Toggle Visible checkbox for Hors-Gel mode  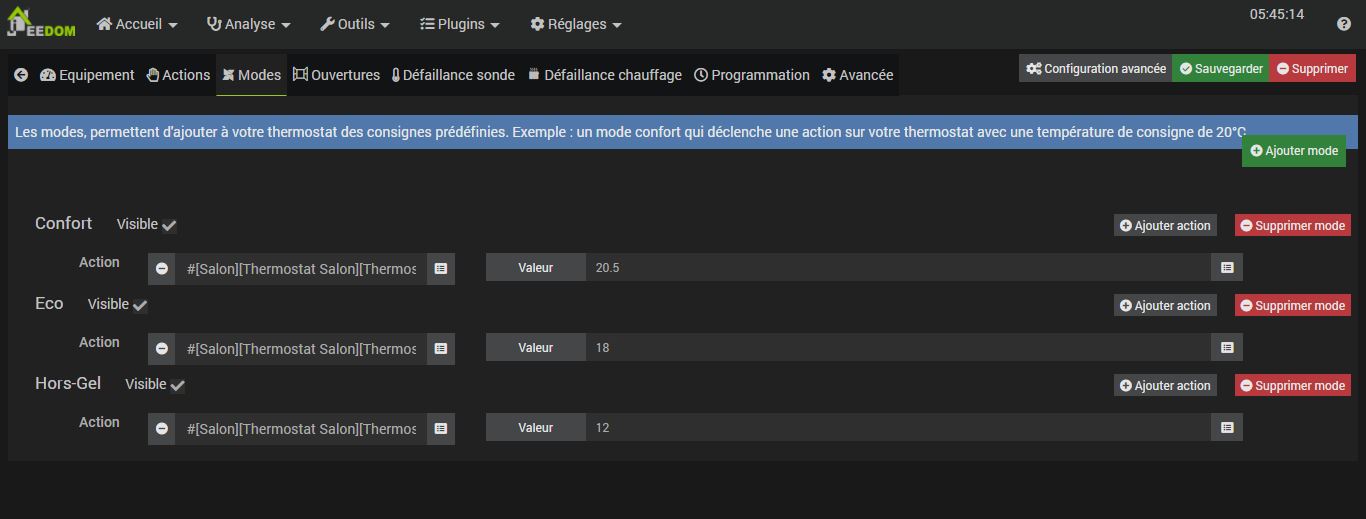point(177,385)
